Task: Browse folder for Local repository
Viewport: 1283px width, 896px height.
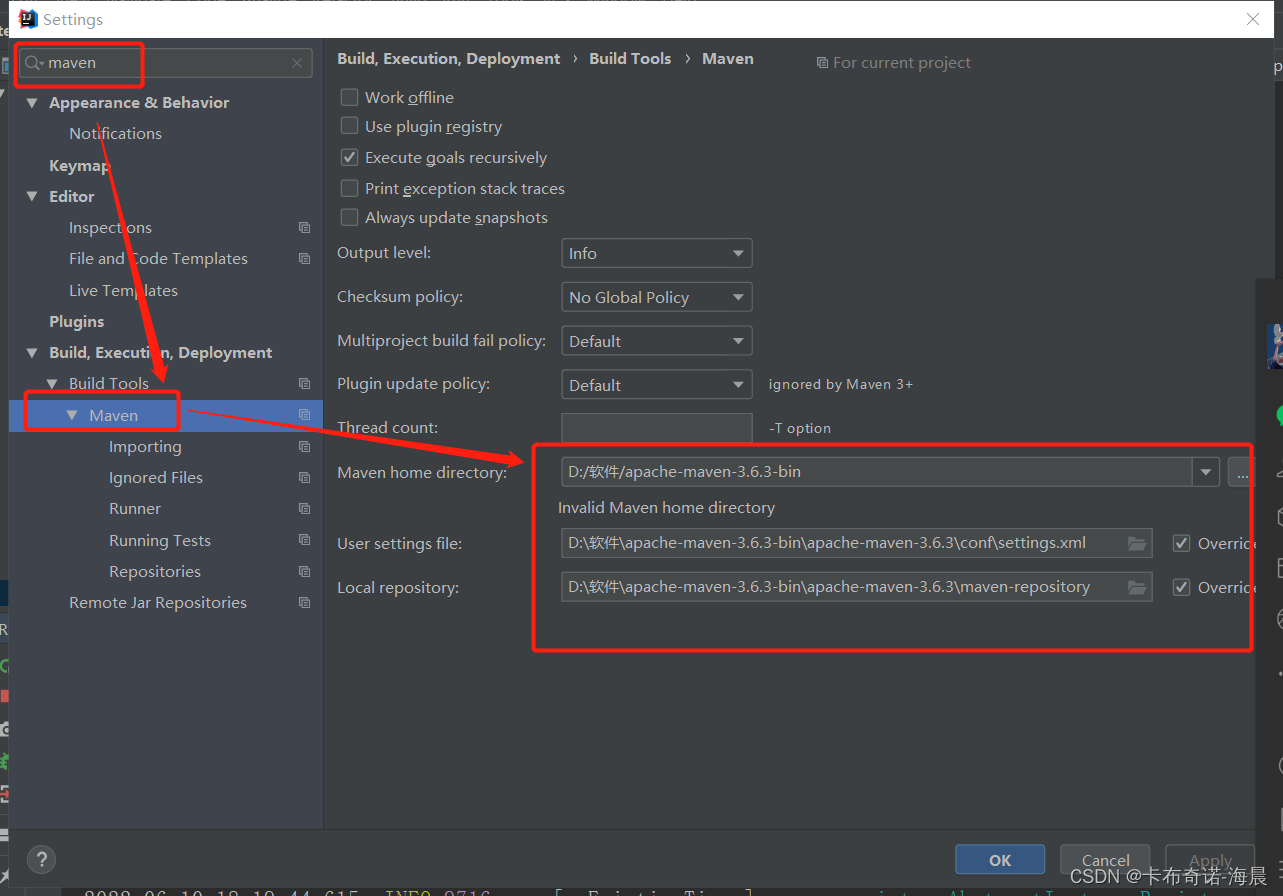Action: point(1136,587)
